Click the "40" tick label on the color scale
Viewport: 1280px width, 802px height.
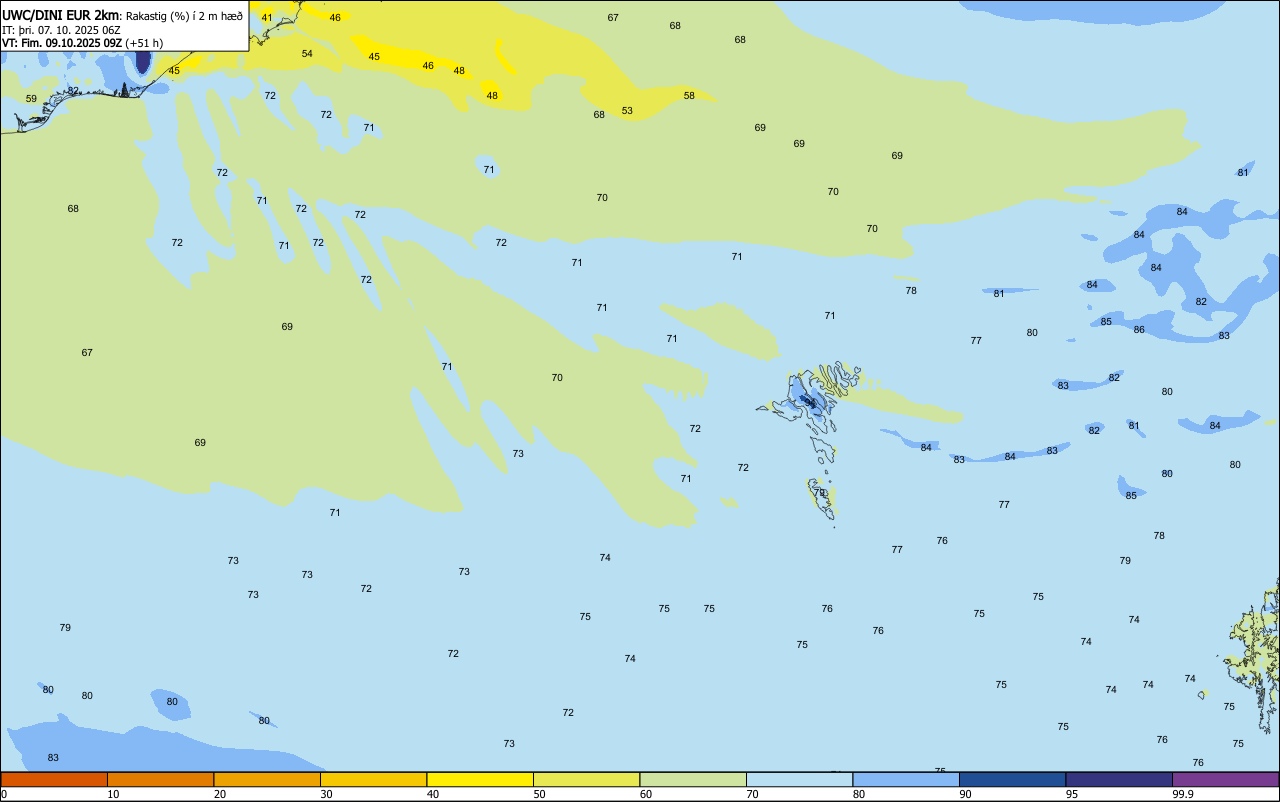pyautogui.click(x=433, y=795)
